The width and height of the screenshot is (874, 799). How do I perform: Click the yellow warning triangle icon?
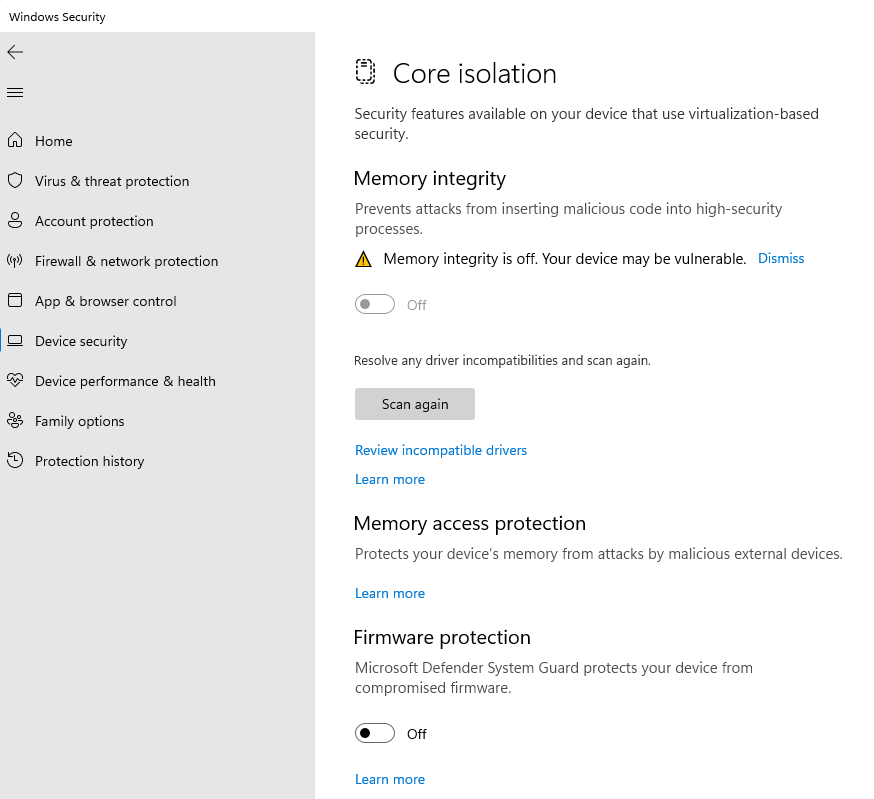click(363, 259)
